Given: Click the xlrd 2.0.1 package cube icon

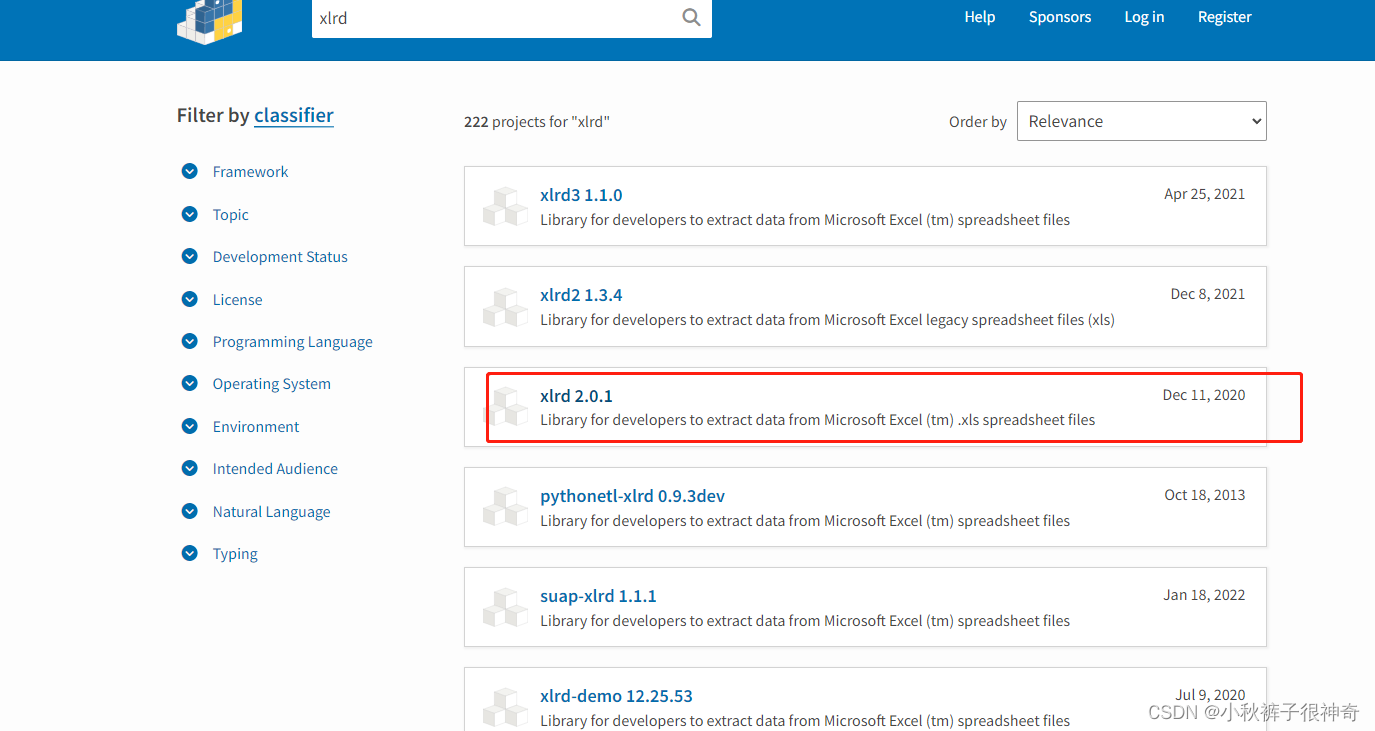Looking at the screenshot, I should pos(505,407).
